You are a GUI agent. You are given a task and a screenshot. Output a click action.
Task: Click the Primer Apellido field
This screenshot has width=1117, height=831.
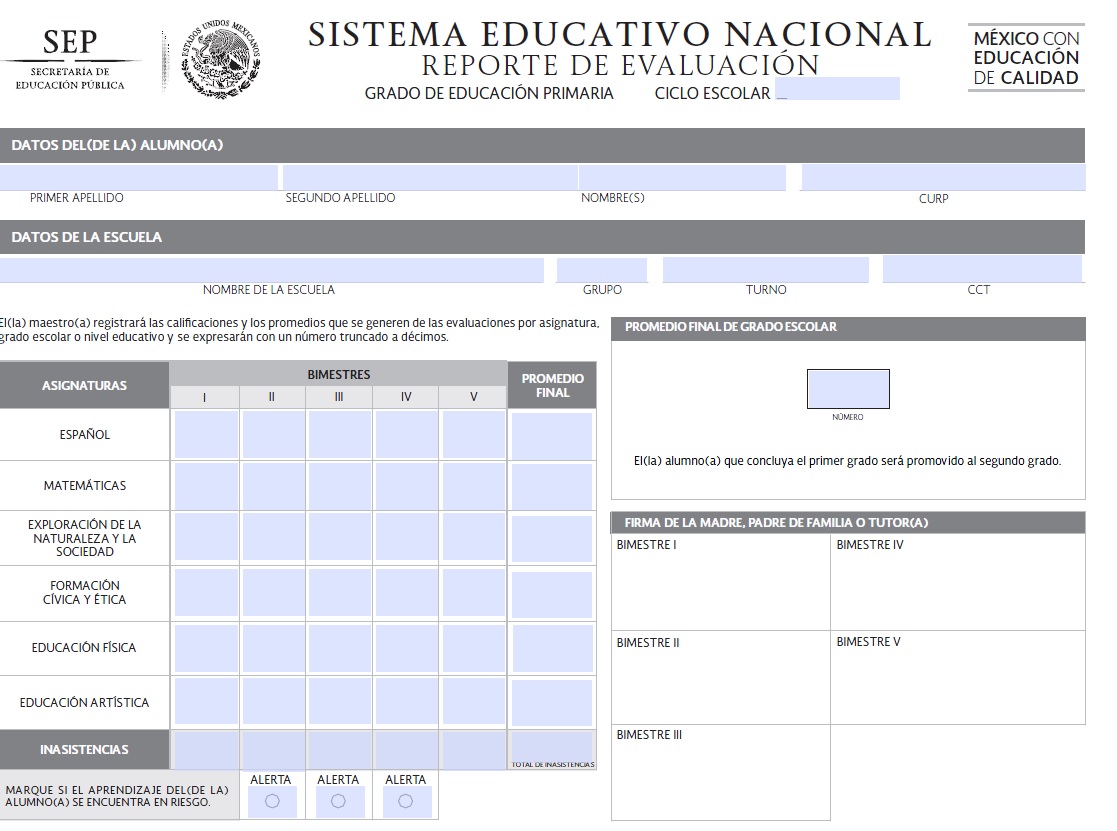coord(139,177)
